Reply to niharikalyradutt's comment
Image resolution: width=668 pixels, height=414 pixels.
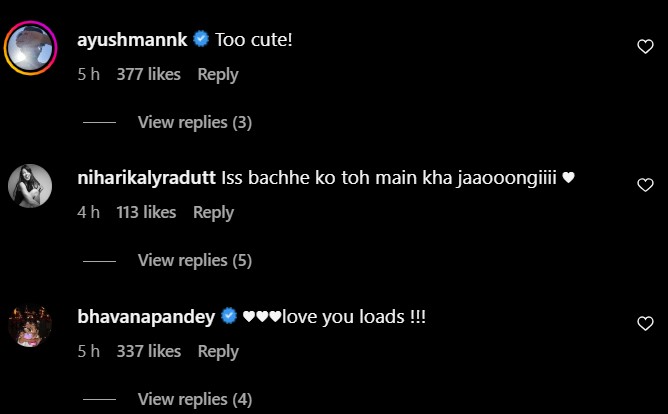[213, 213]
